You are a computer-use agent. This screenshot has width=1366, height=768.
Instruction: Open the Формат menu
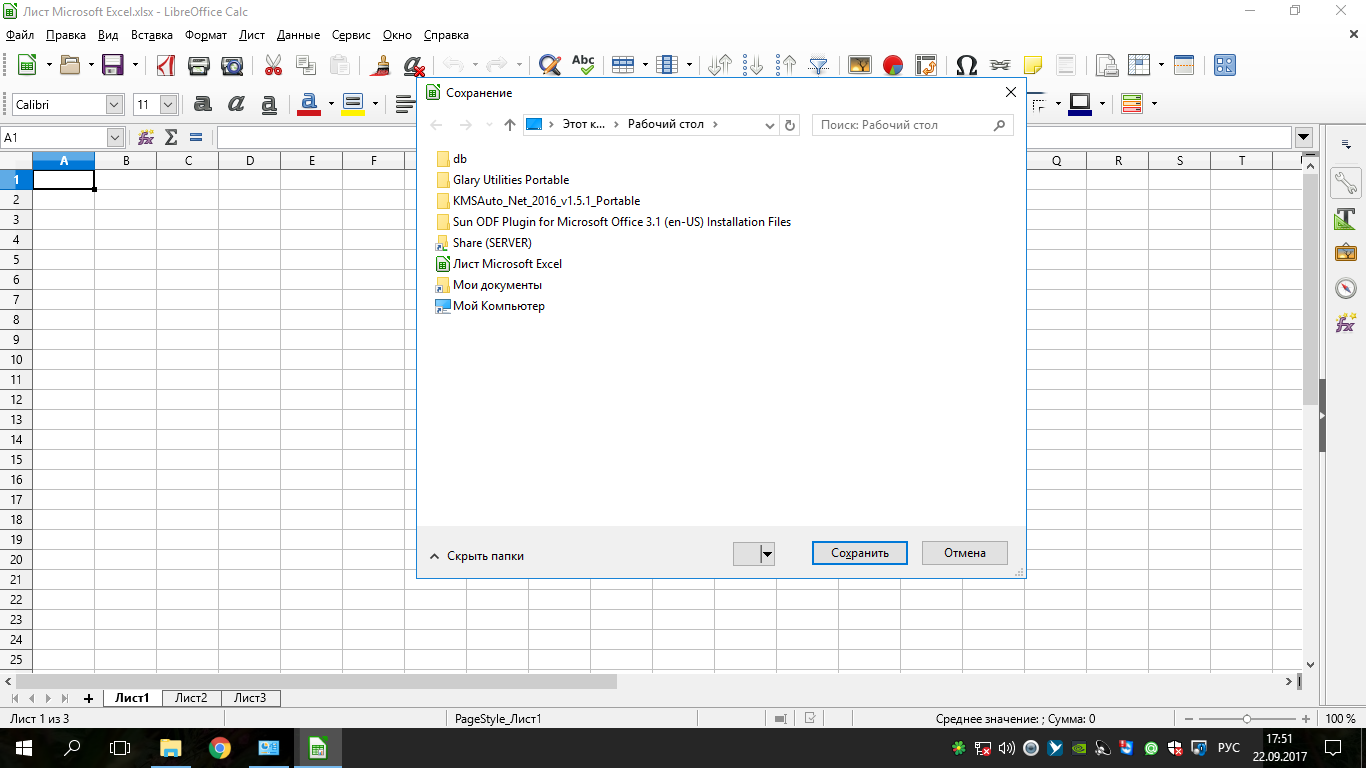206,35
